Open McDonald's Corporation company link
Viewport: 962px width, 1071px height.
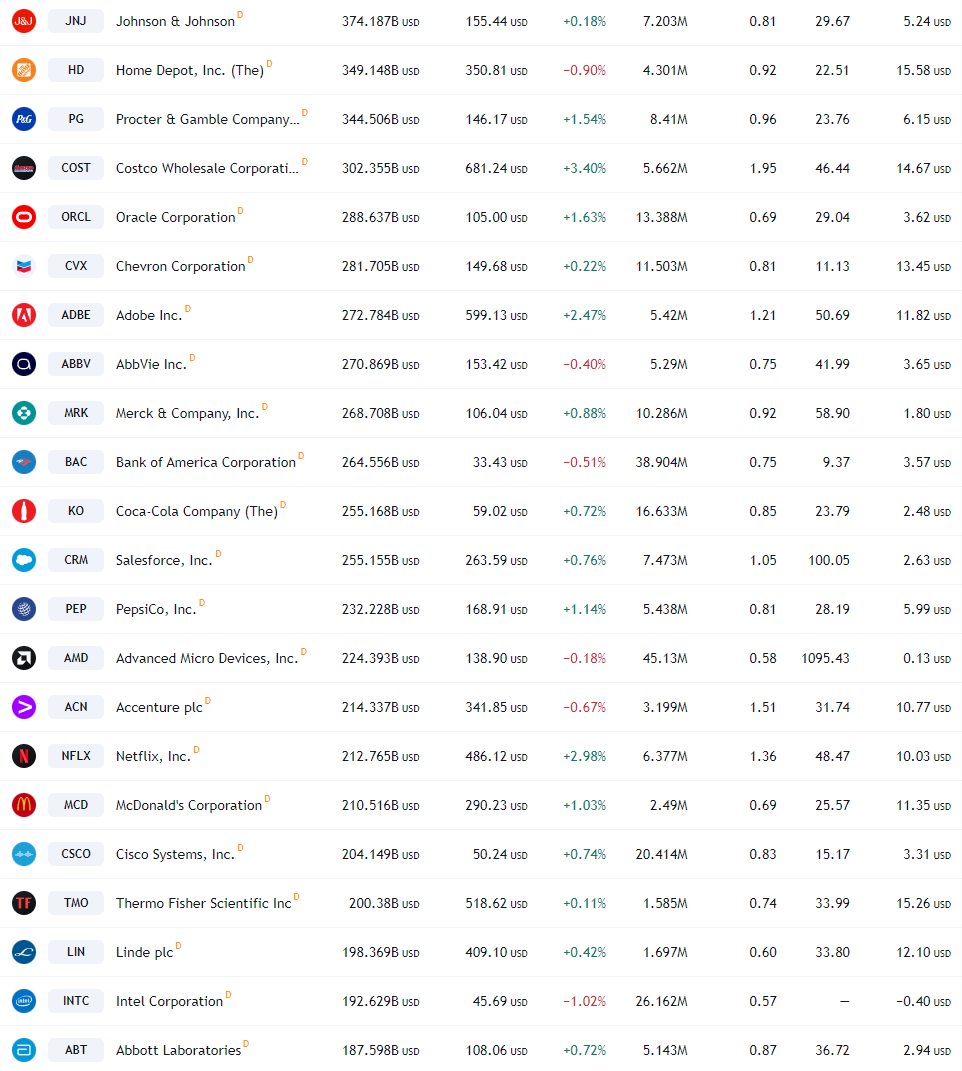[x=189, y=805]
